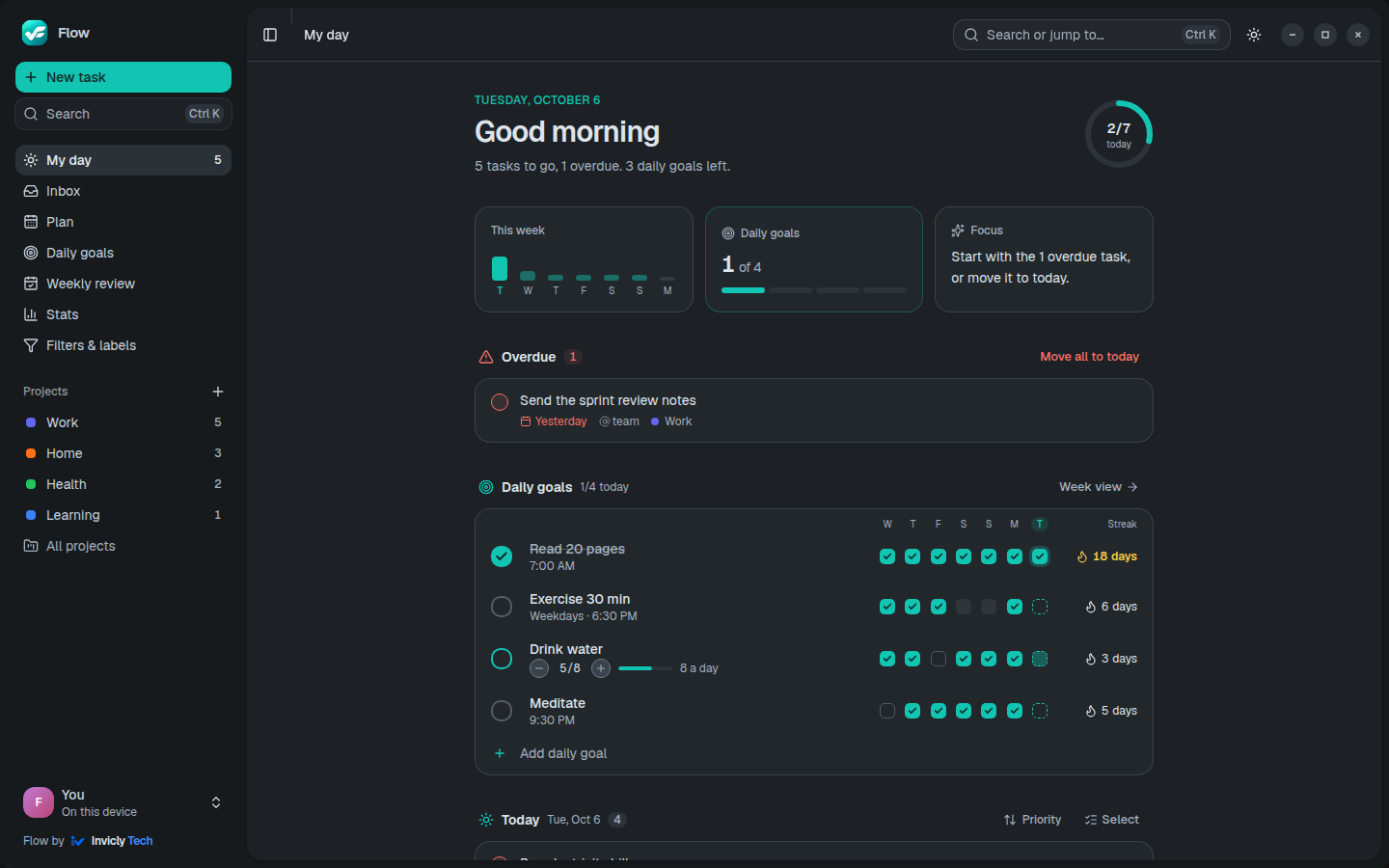The height and width of the screenshot is (868, 1389).
Task: Toggle the Drink water goal circle
Action: pyautogui.click(x=502, y=659)
